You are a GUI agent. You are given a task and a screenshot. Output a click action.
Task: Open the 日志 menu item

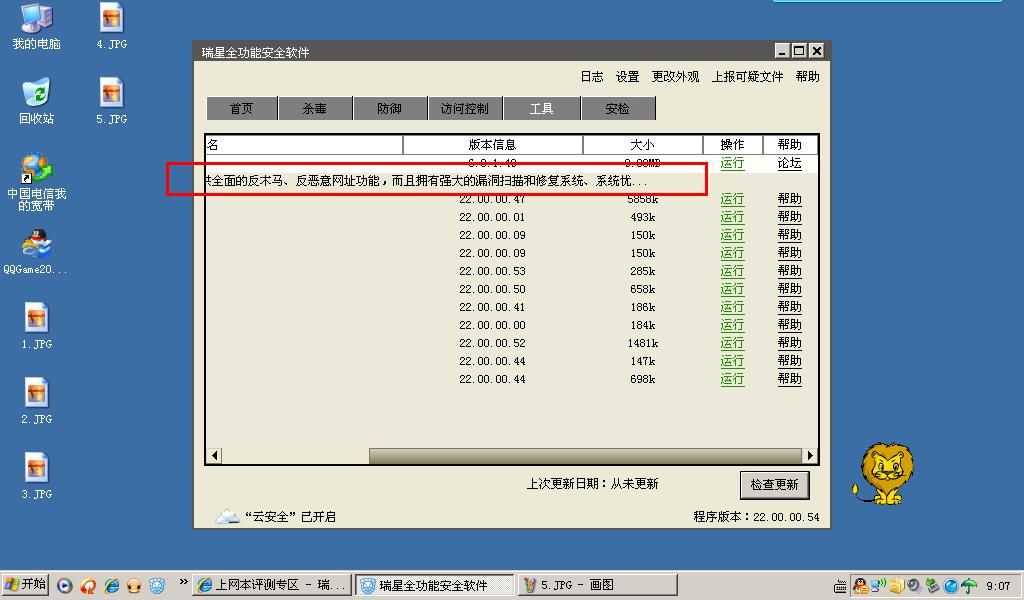592,76
